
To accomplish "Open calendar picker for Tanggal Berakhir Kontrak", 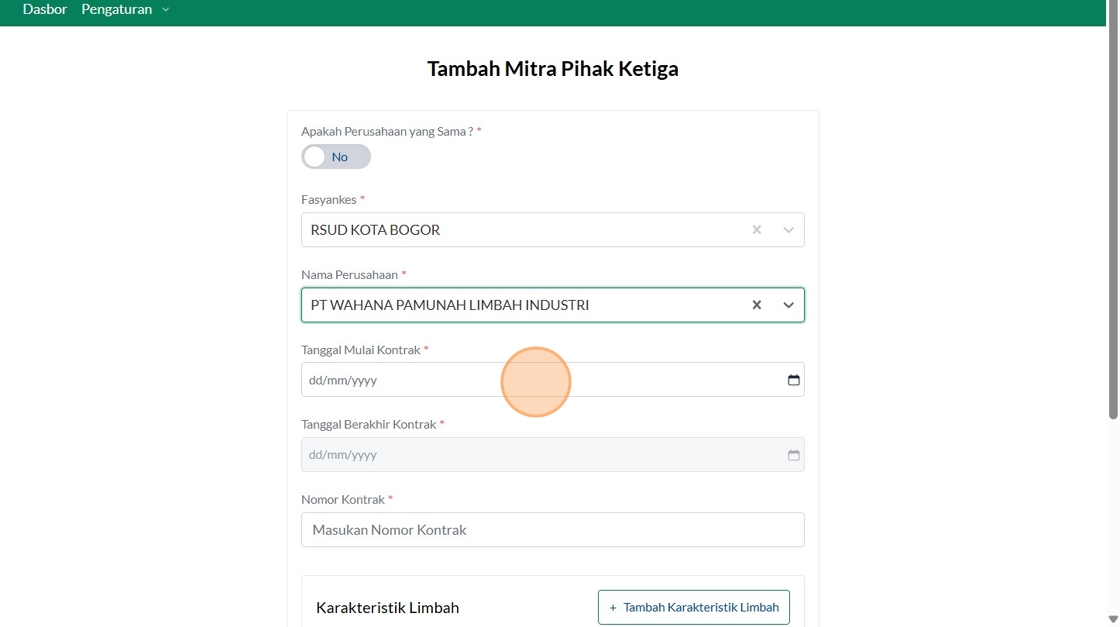I will coord(794,455).
